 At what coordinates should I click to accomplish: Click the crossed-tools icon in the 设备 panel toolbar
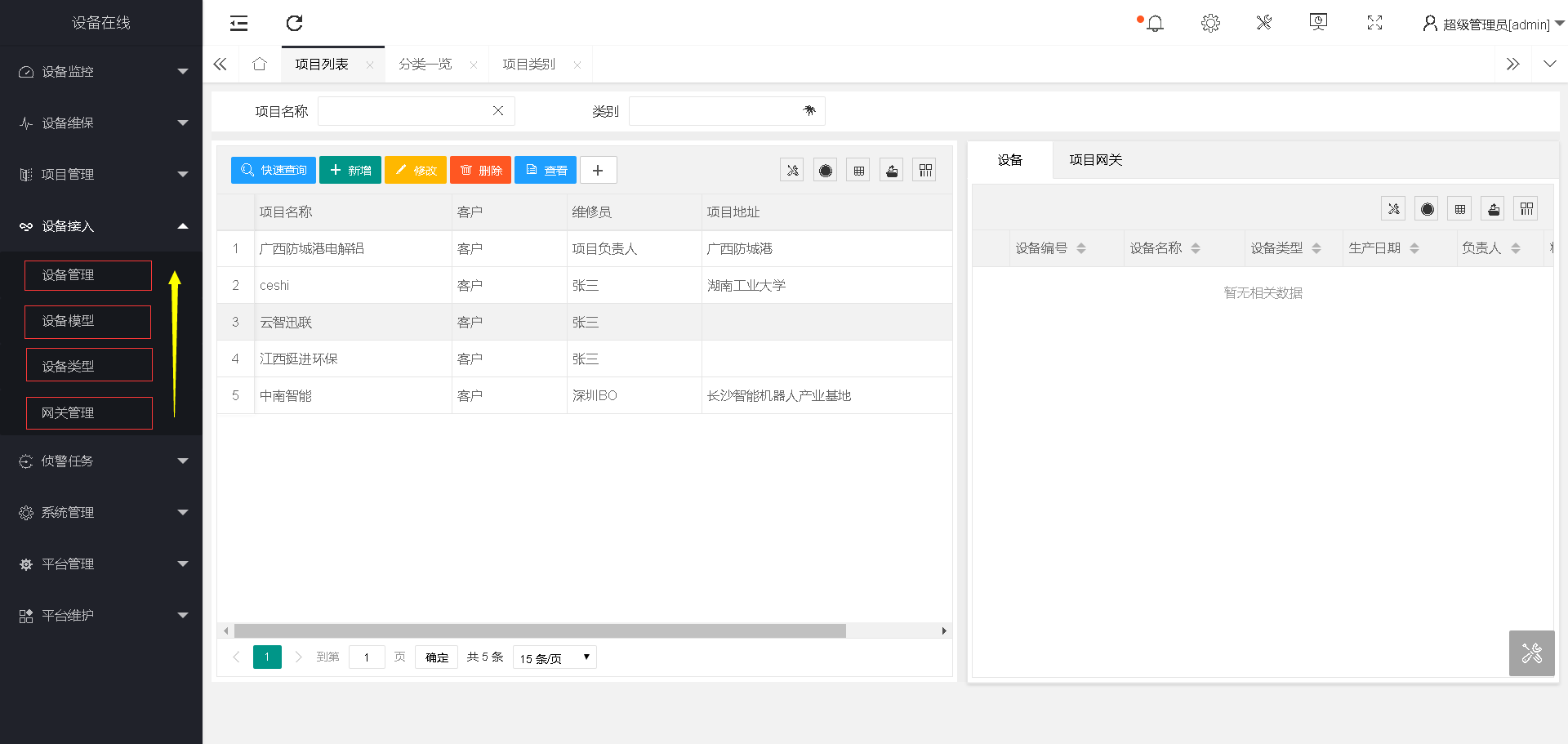pyautogui.click(x=1393, y=208)
